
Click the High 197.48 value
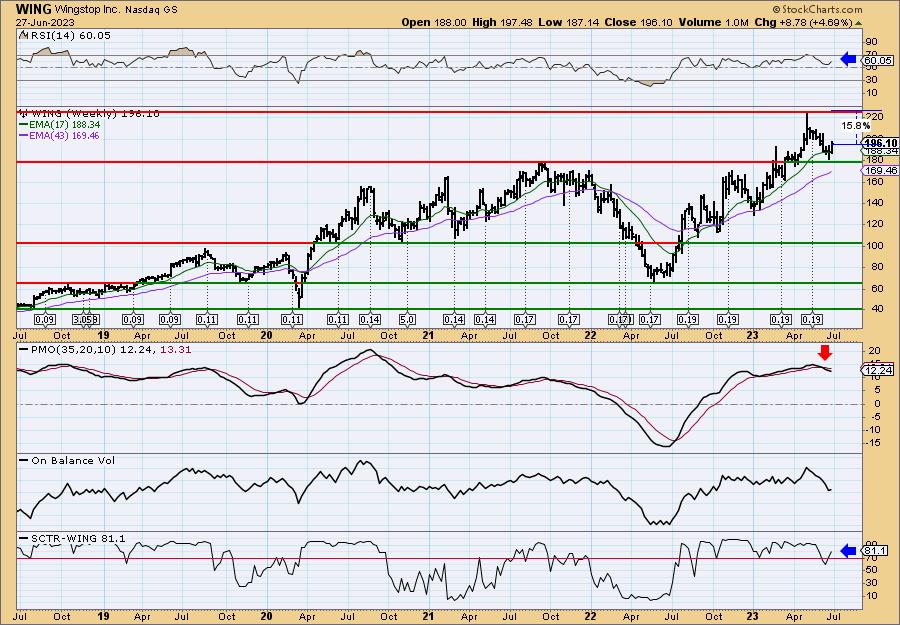tap(502, 22)
